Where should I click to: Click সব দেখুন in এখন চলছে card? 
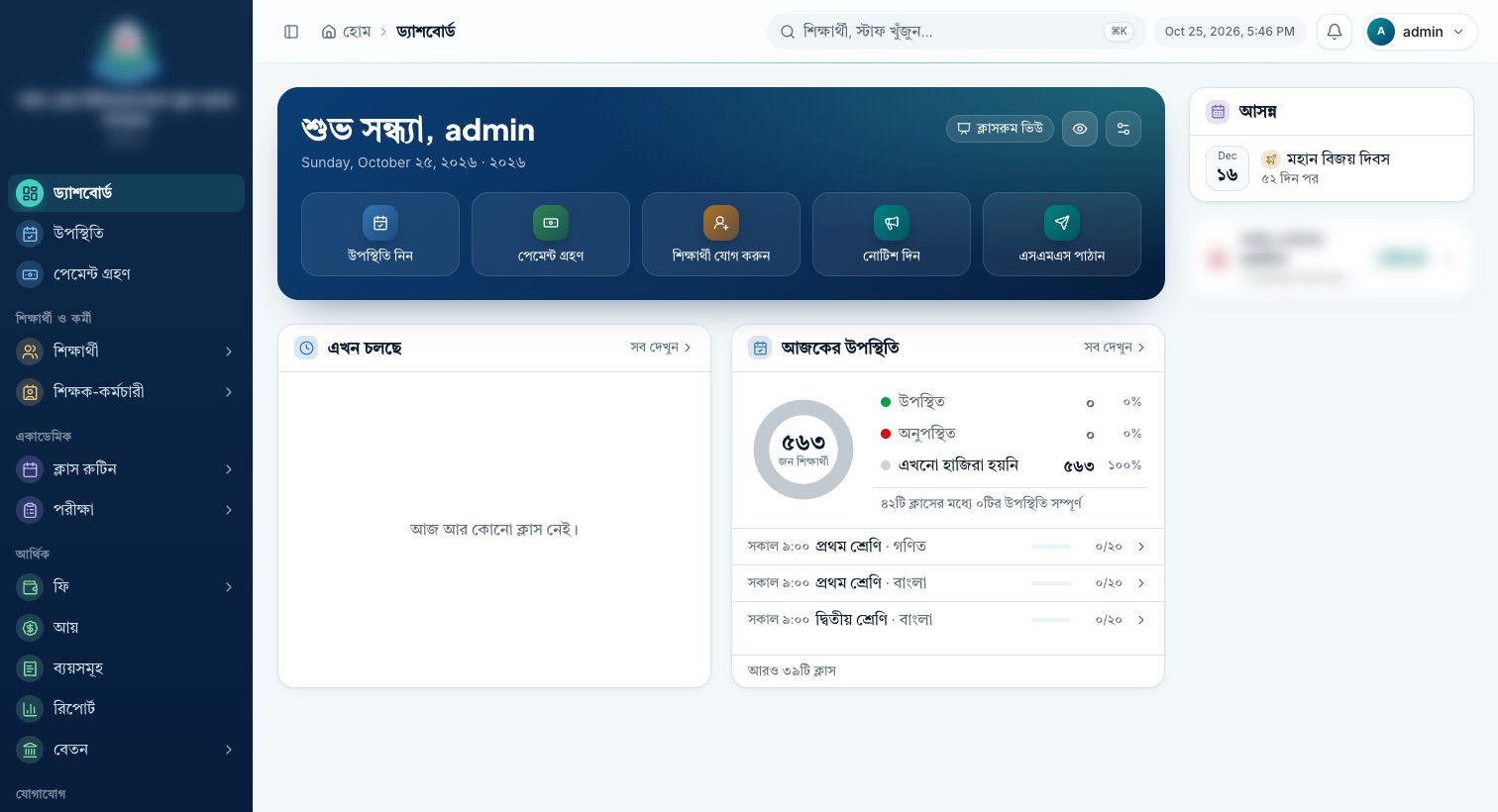point(661,348)
